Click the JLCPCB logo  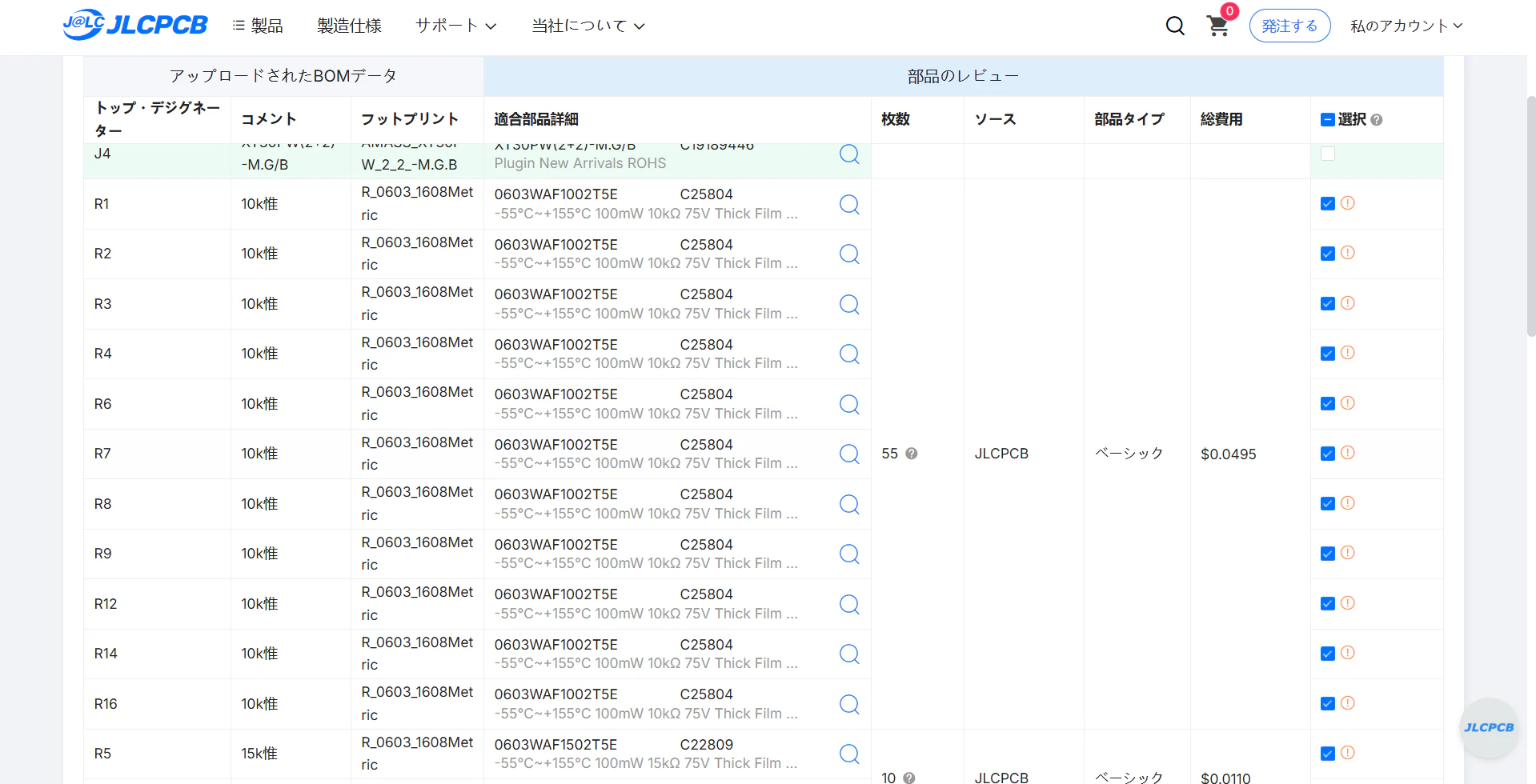[135, 25]
